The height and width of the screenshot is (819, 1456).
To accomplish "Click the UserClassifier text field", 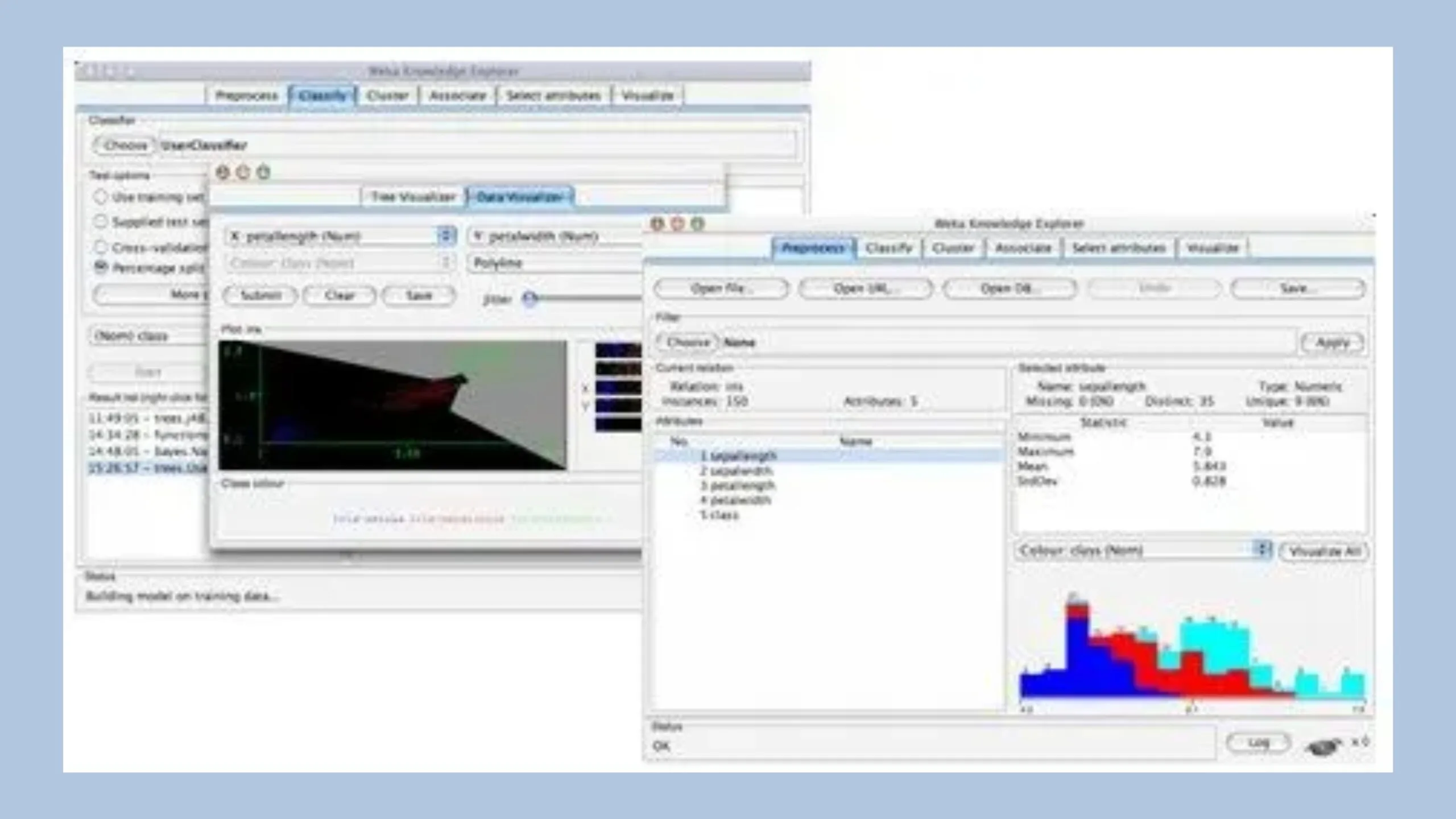I will tap(477, 145).
